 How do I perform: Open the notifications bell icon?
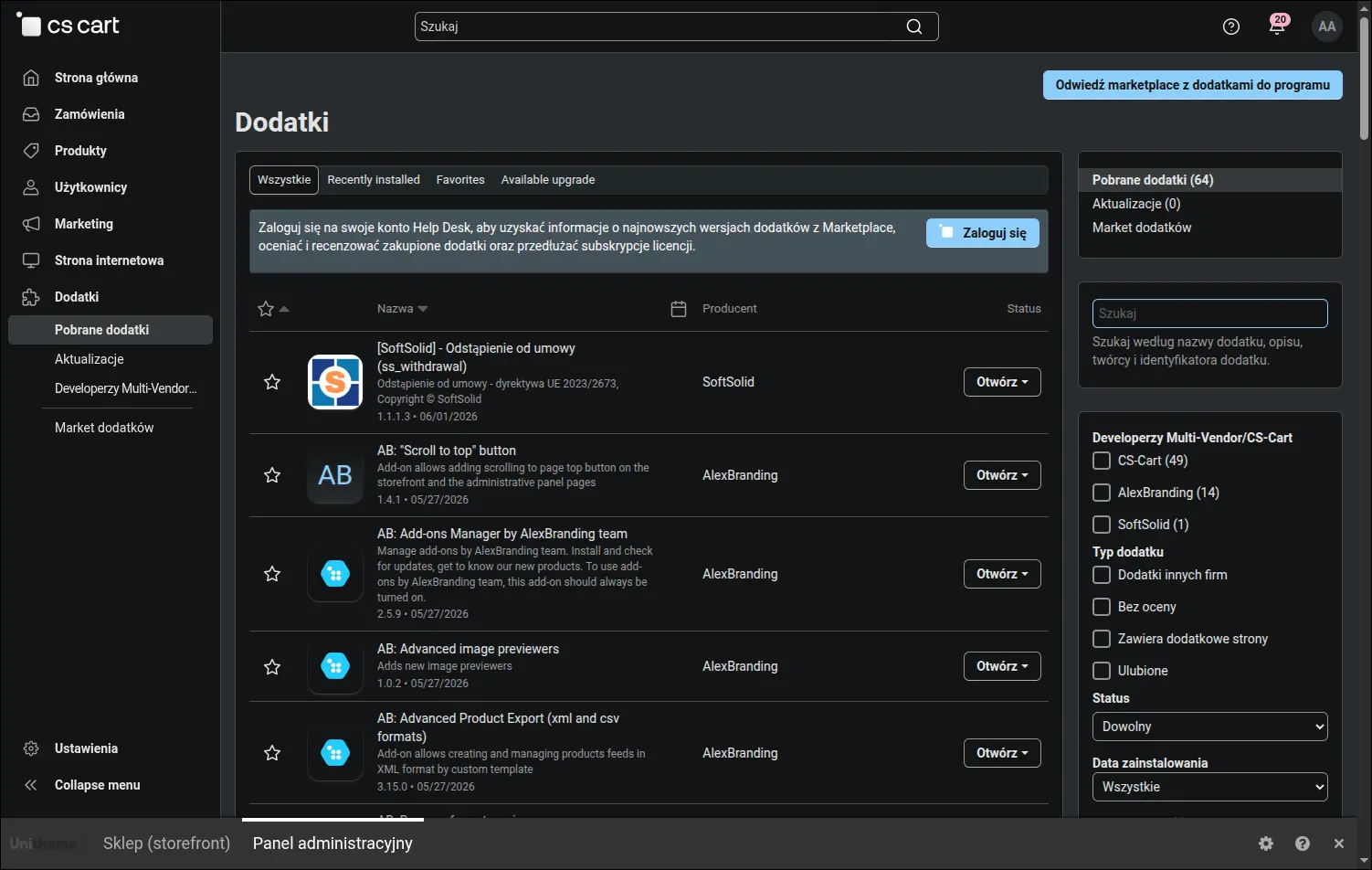tap(1277, 27)
